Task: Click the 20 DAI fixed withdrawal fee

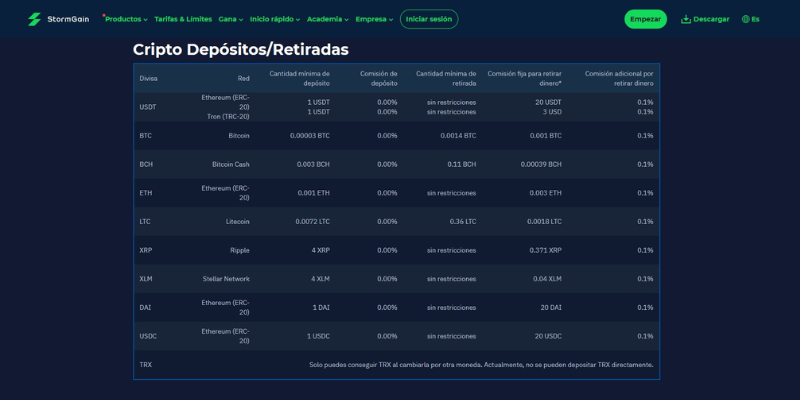Action: [x=551, y=307]
